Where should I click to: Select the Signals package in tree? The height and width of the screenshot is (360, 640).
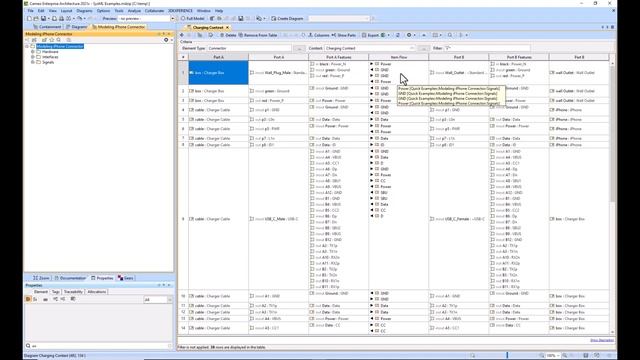click(x=48, y=62)
